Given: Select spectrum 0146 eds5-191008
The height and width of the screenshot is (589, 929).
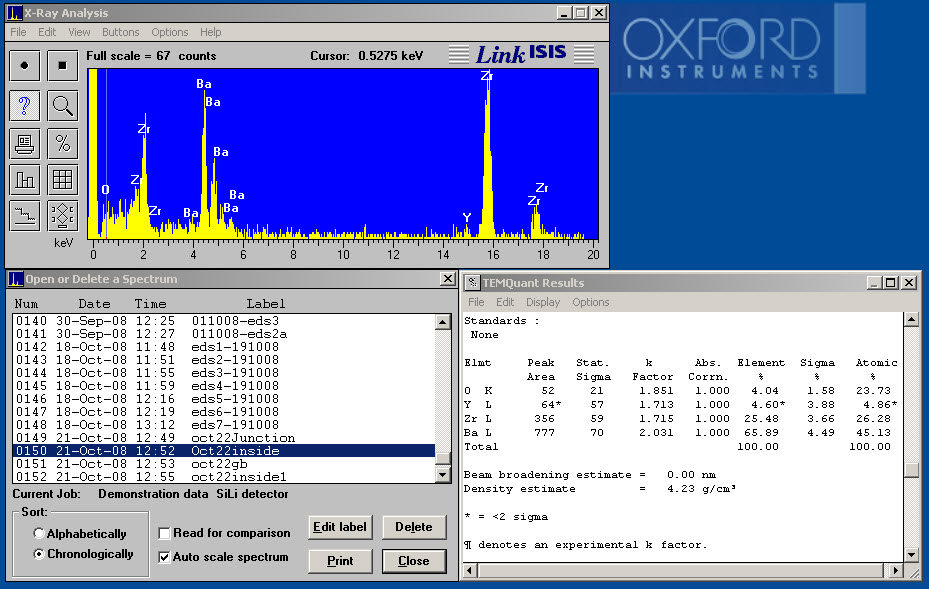Looking at the screenshot, I should click(224, 399).
